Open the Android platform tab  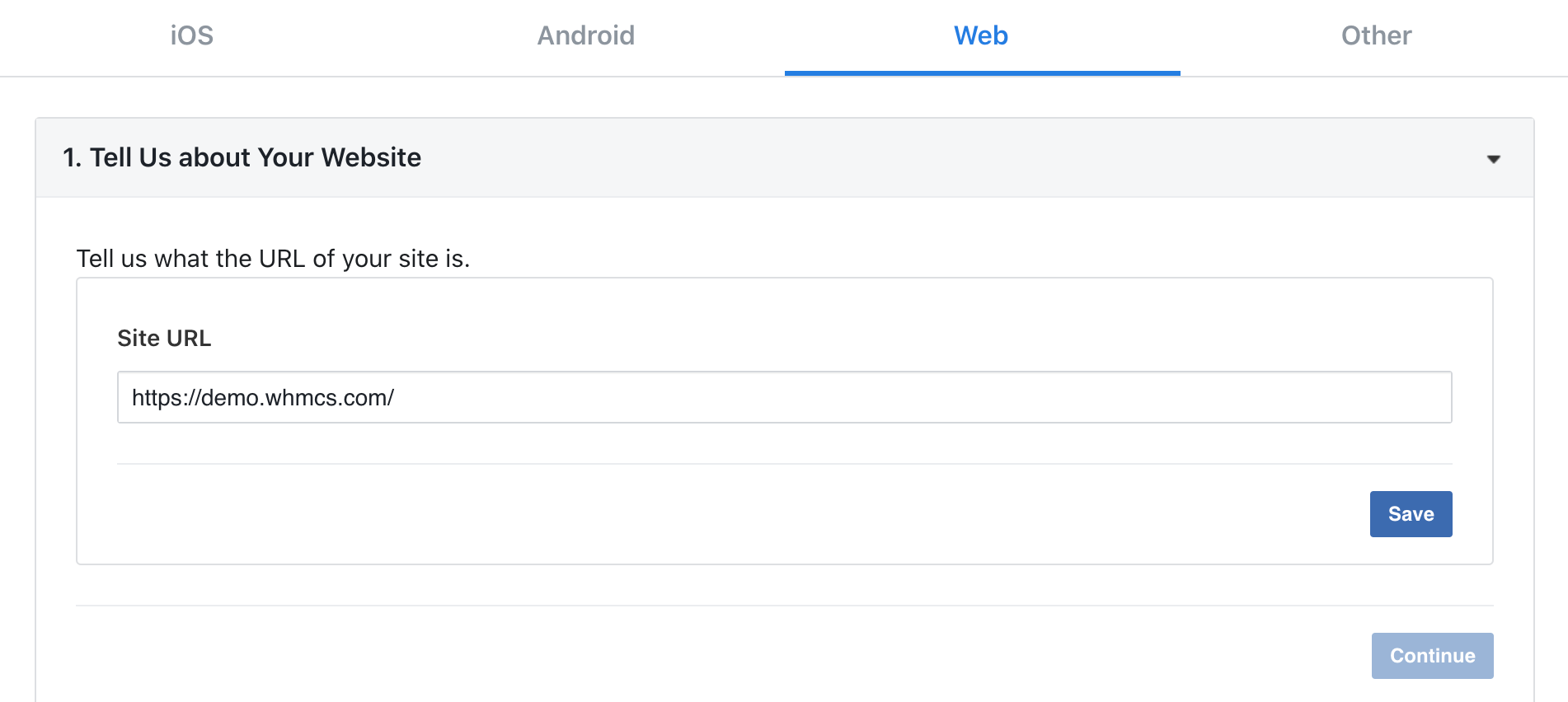[586, 35]
